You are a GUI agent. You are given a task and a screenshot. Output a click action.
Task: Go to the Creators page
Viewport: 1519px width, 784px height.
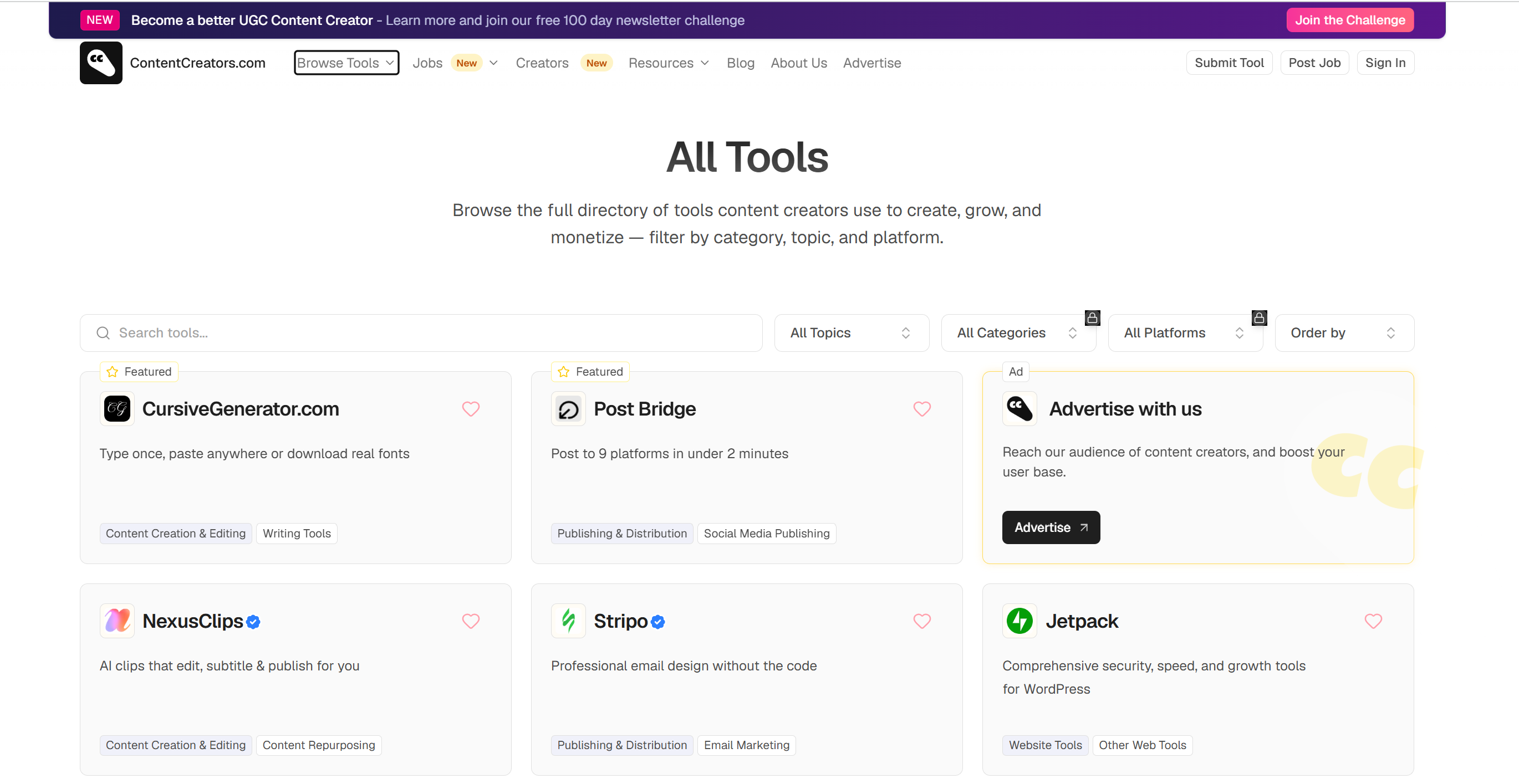tap(542, 63)
